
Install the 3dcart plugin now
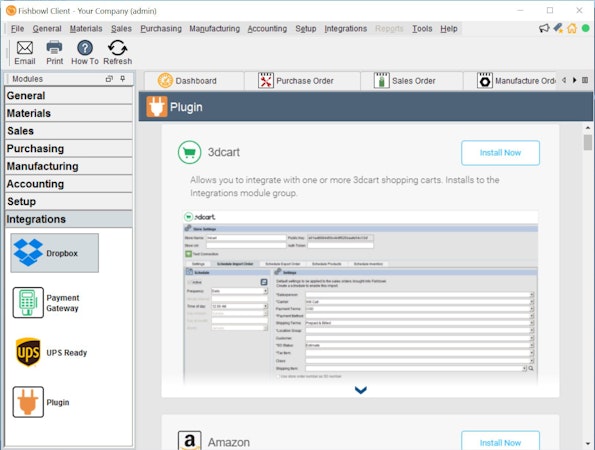point(500,153)
